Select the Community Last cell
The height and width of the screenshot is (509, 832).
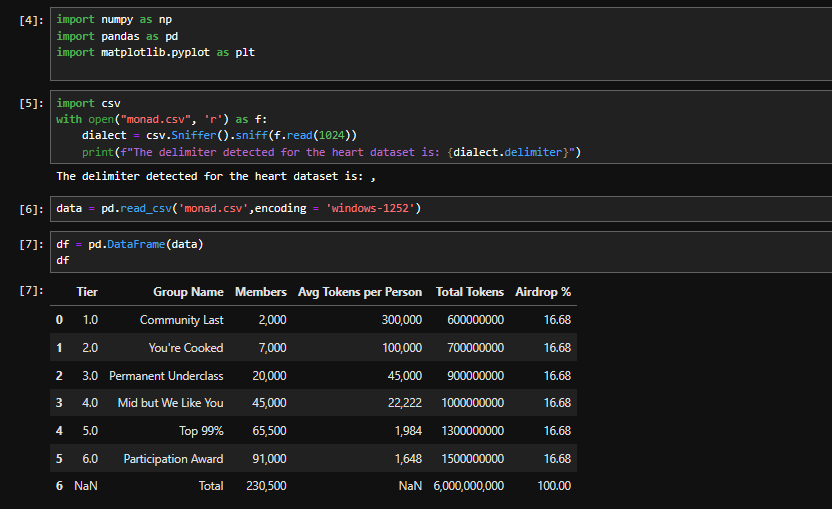[x=181, y=320]
